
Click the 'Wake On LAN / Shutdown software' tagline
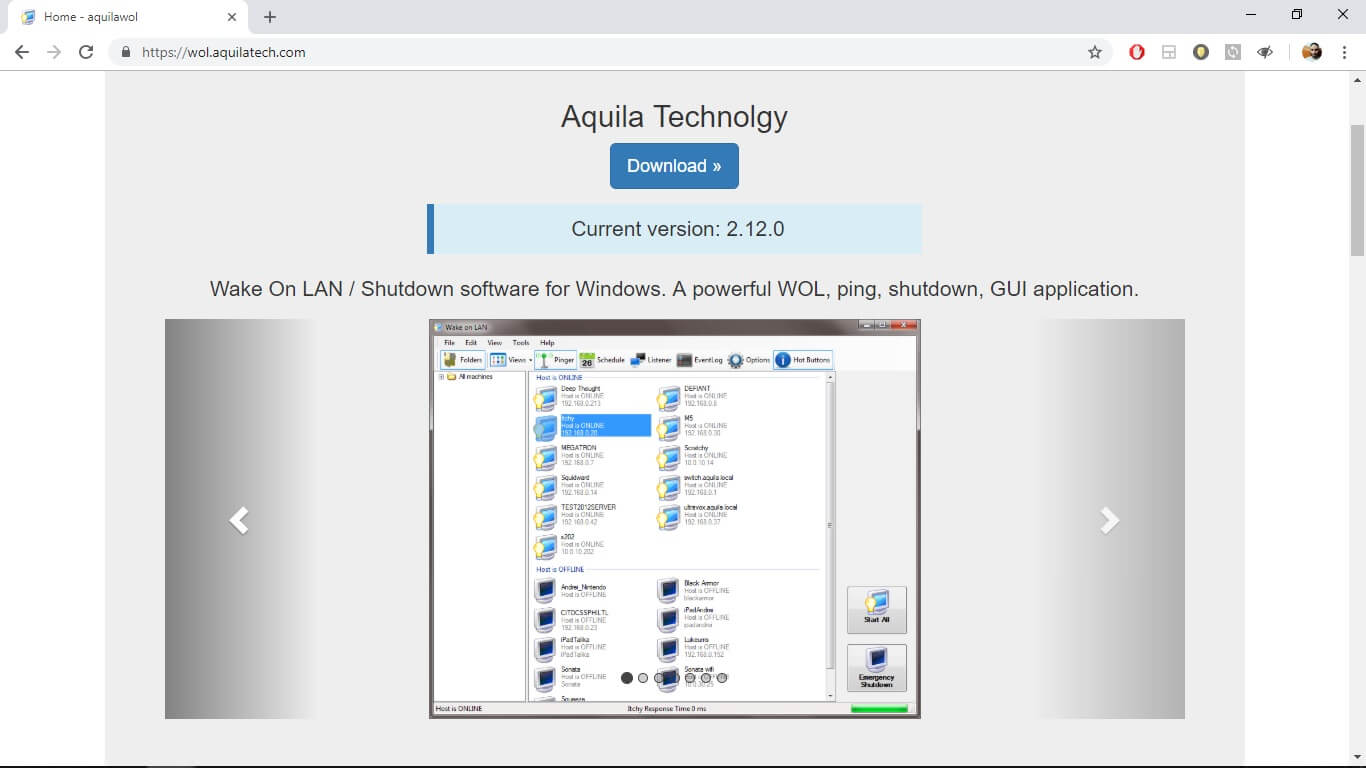674,289
